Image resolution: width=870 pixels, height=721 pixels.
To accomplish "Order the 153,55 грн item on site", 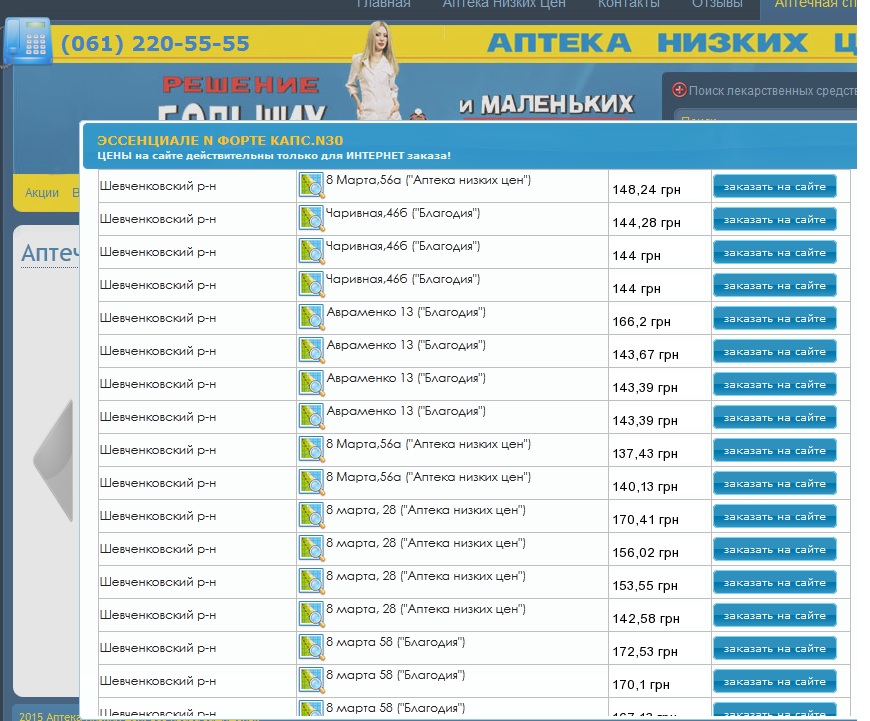I will 774,583.
